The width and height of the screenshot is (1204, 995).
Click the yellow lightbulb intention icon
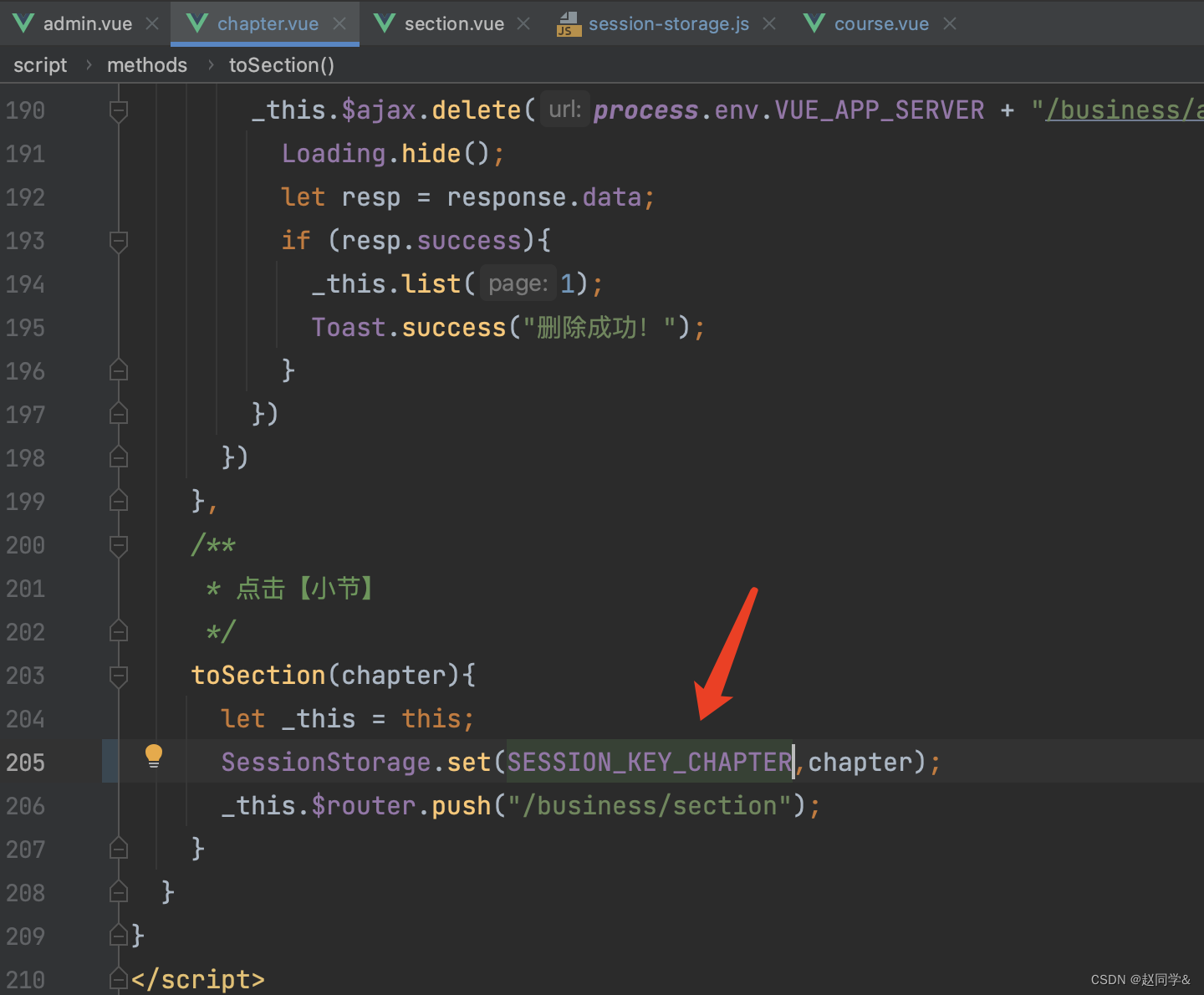tap(154, 756)
